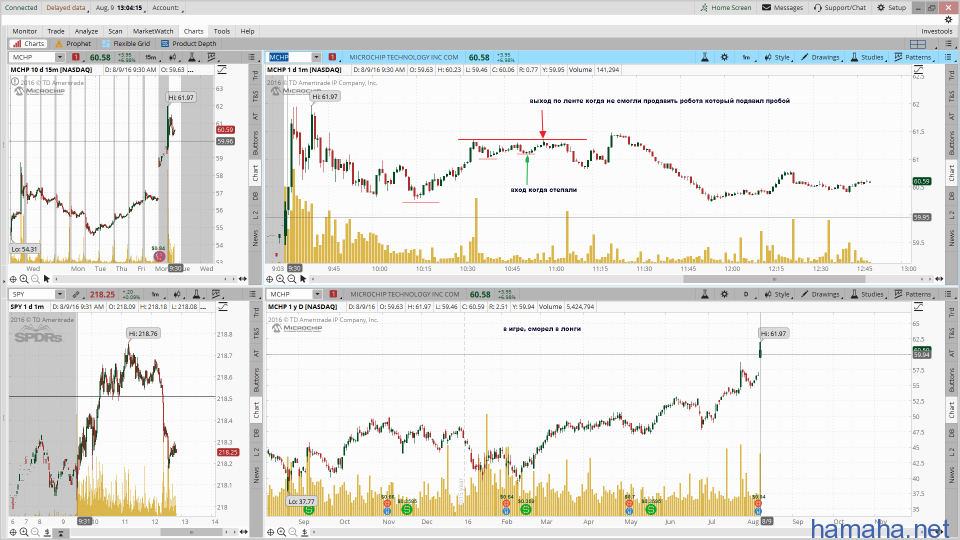Click the scrollbar thumb under the SPY chart
This screenshot has height=540, width=960.
click(x=191, y=532)
